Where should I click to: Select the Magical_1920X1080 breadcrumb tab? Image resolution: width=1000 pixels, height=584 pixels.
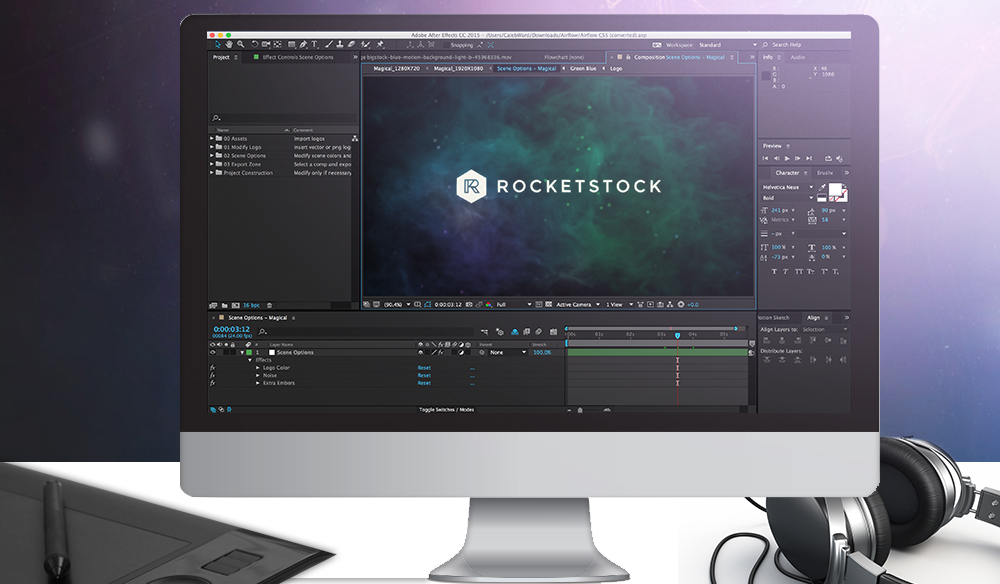point(459,68)
